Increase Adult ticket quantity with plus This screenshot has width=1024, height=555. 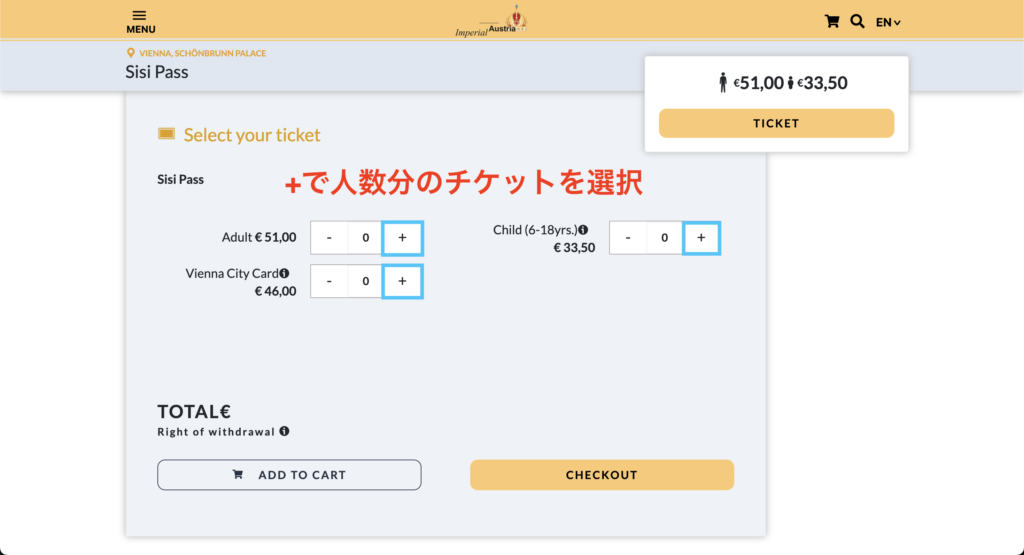tap(402, 238)
